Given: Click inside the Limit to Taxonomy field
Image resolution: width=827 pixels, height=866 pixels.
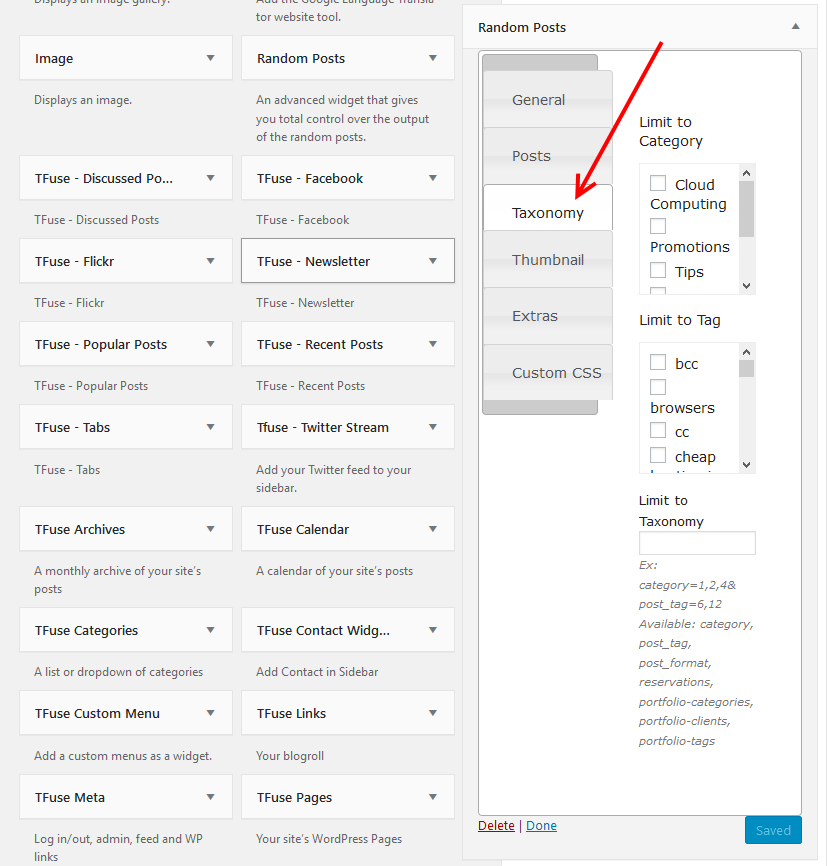Looking at the screenshot, I should pyautogui.click(x=696, y=543).
